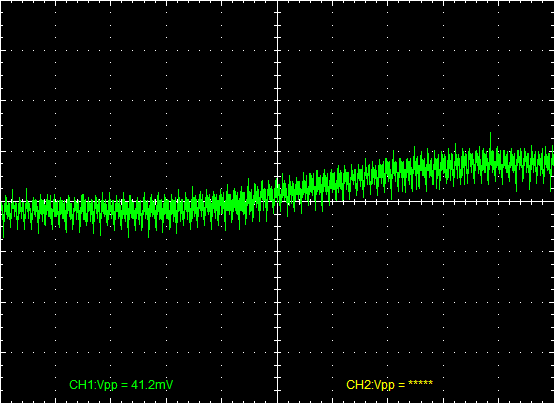555x404 pixels.
Task: Click the left end of the horizontal center axis
Action: pos(2,201)
